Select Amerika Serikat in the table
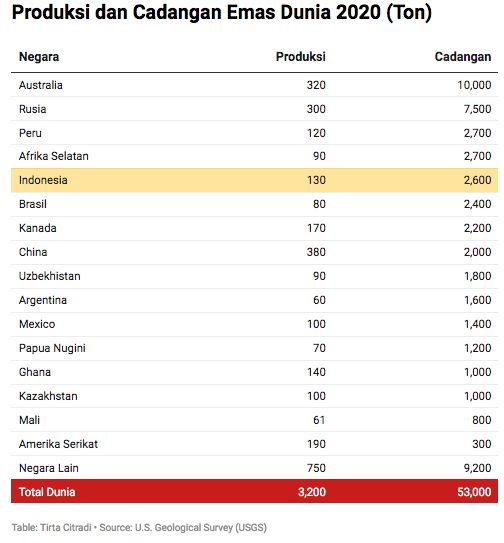The height and width of the screenshot is (543, 504). click(x=59, y=444)
